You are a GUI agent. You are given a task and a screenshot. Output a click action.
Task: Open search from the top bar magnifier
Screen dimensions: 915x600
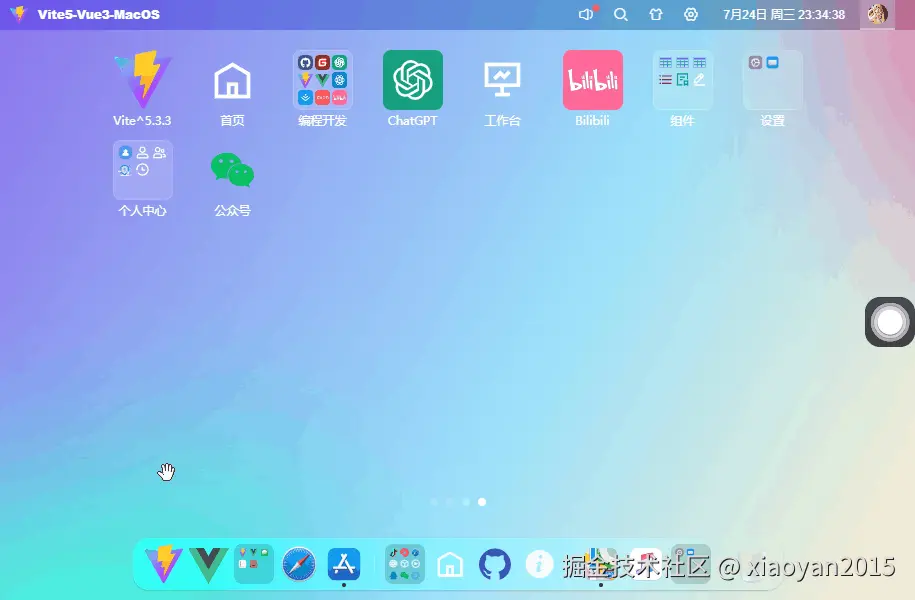[x=621, y=15]
